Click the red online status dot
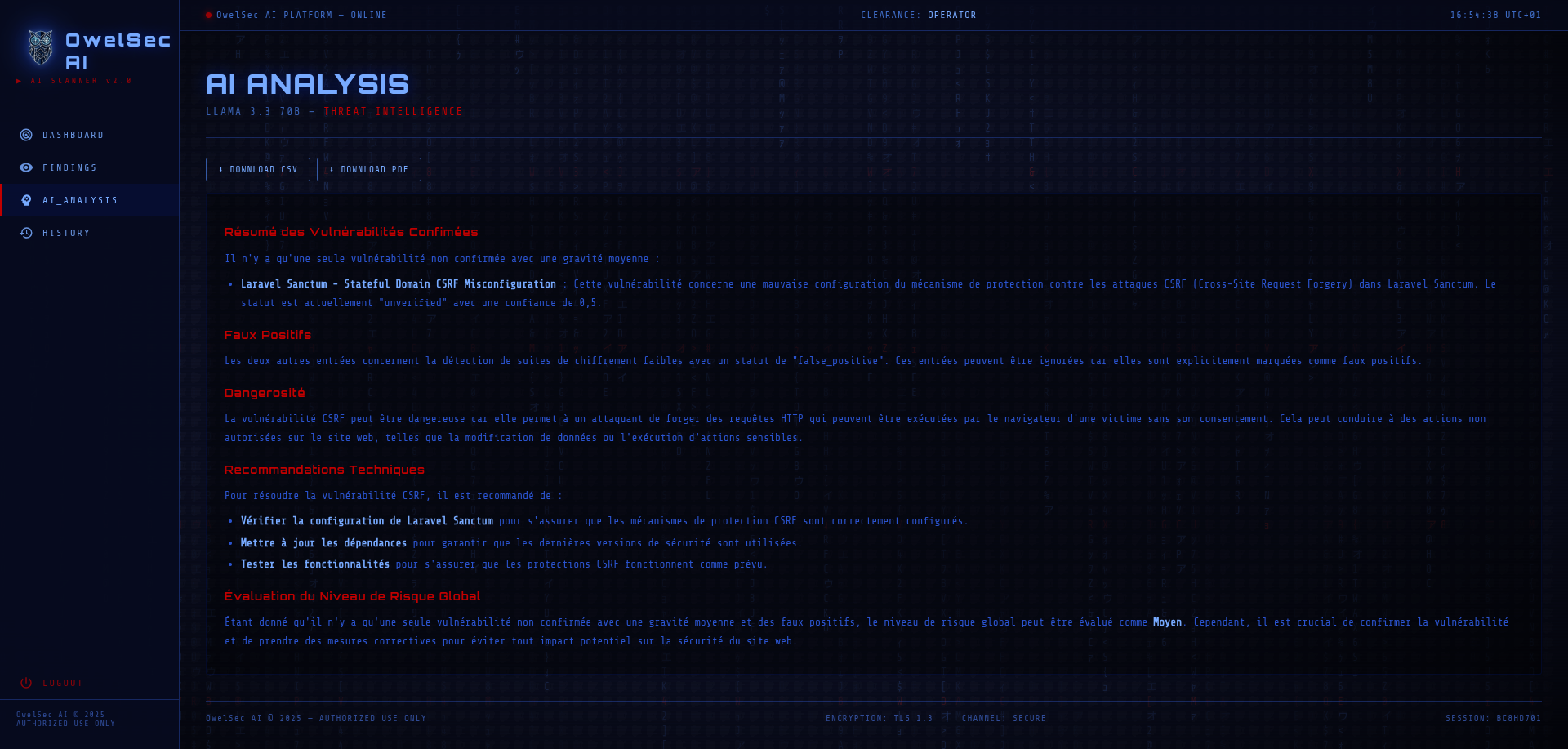The width and height of the screenshot is (1568, 749). (x=209, y=15)
